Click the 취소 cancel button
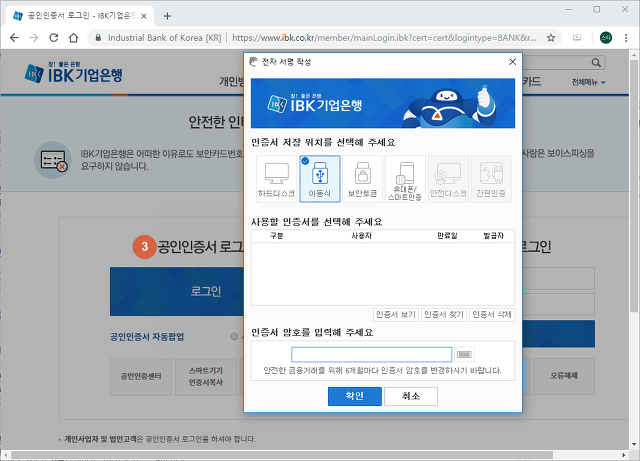Image resolution: width=640 pixels, height=461 pixels. 411,396
